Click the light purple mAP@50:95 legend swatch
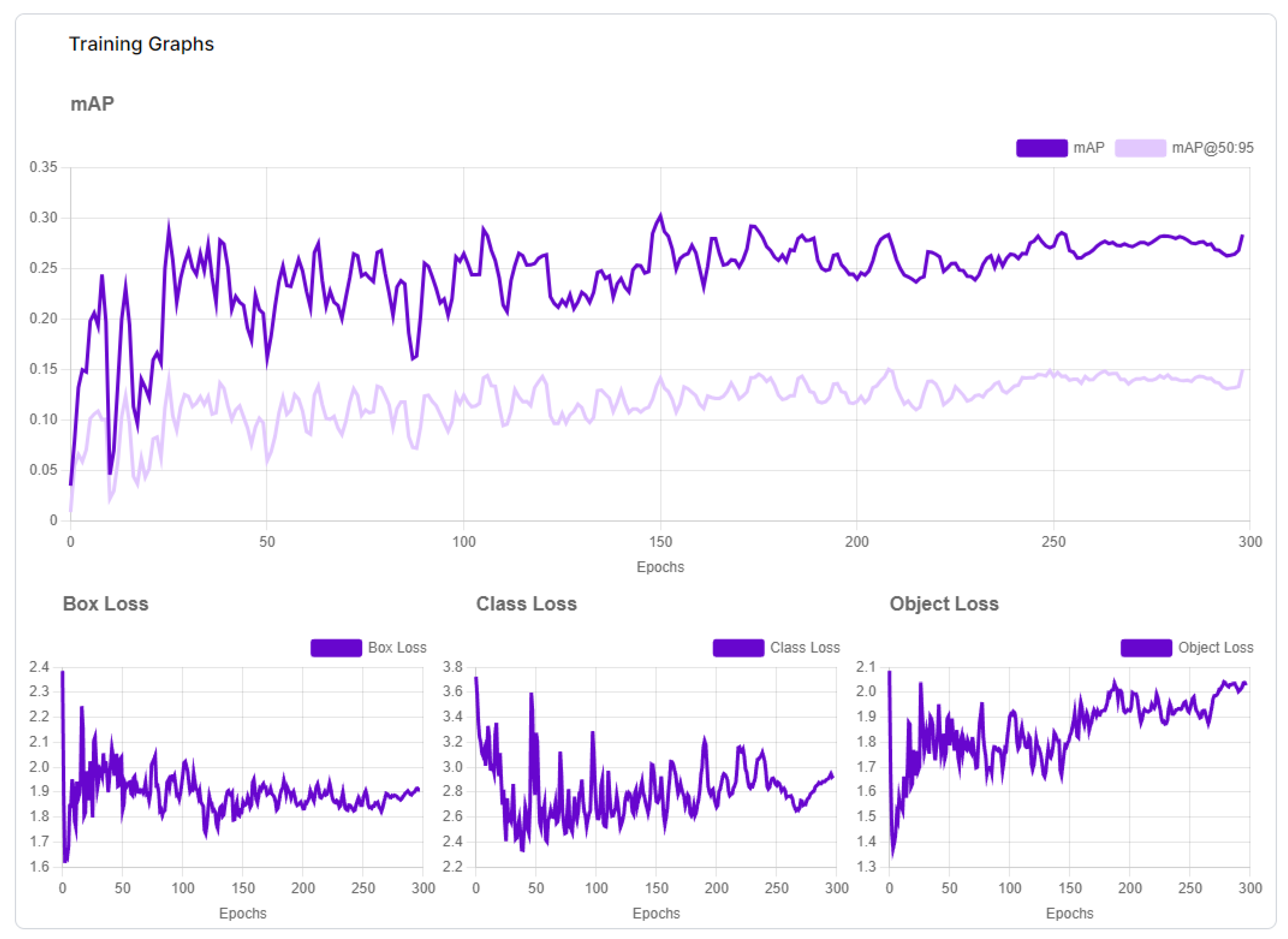Screen dimensions: 1288x939 click(x=1140, y=148)
